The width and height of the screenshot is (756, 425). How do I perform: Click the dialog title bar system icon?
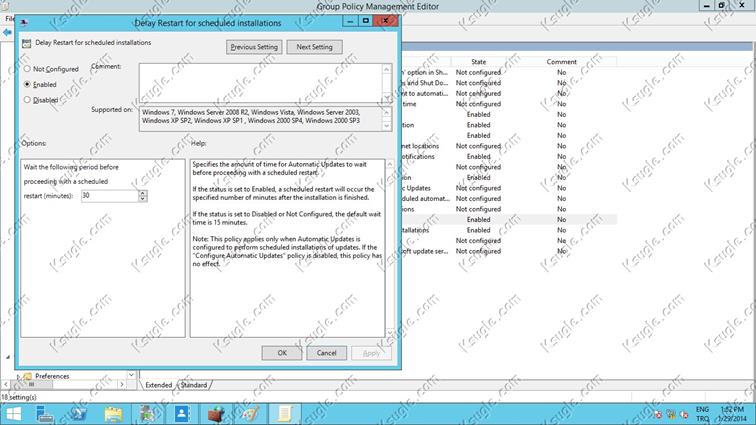(x=24, y=22)
